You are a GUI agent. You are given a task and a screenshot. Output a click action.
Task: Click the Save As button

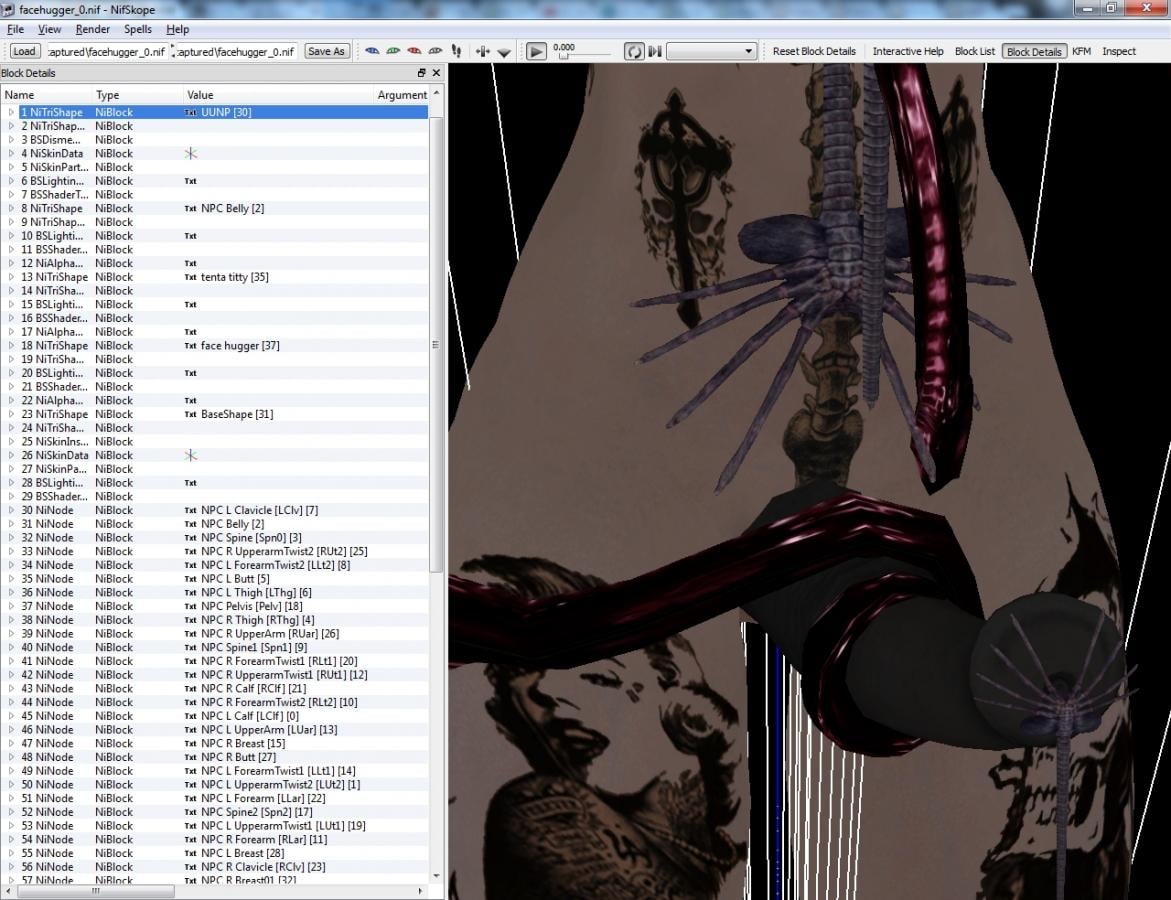(326, 51)
